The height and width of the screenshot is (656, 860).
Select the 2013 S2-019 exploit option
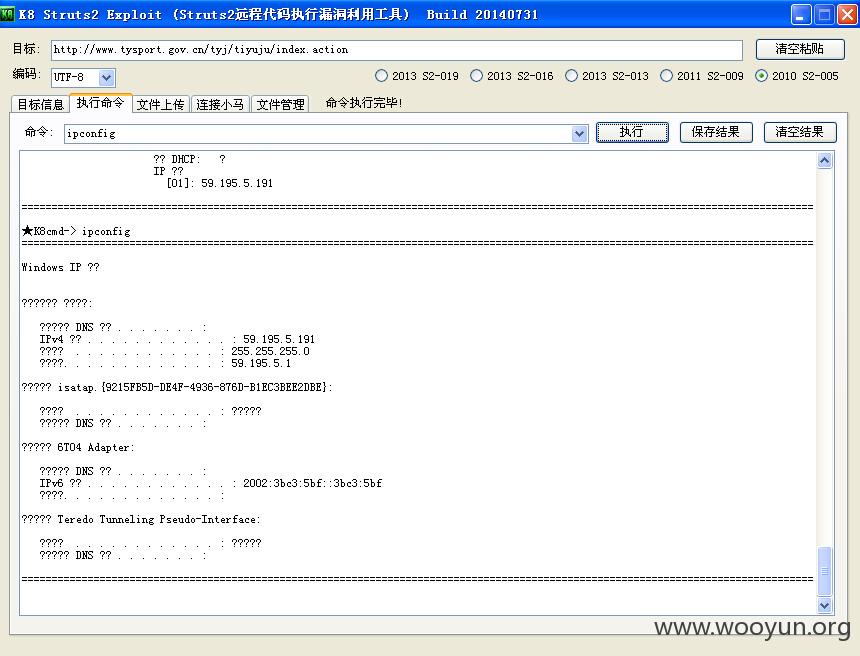(417, 76)
